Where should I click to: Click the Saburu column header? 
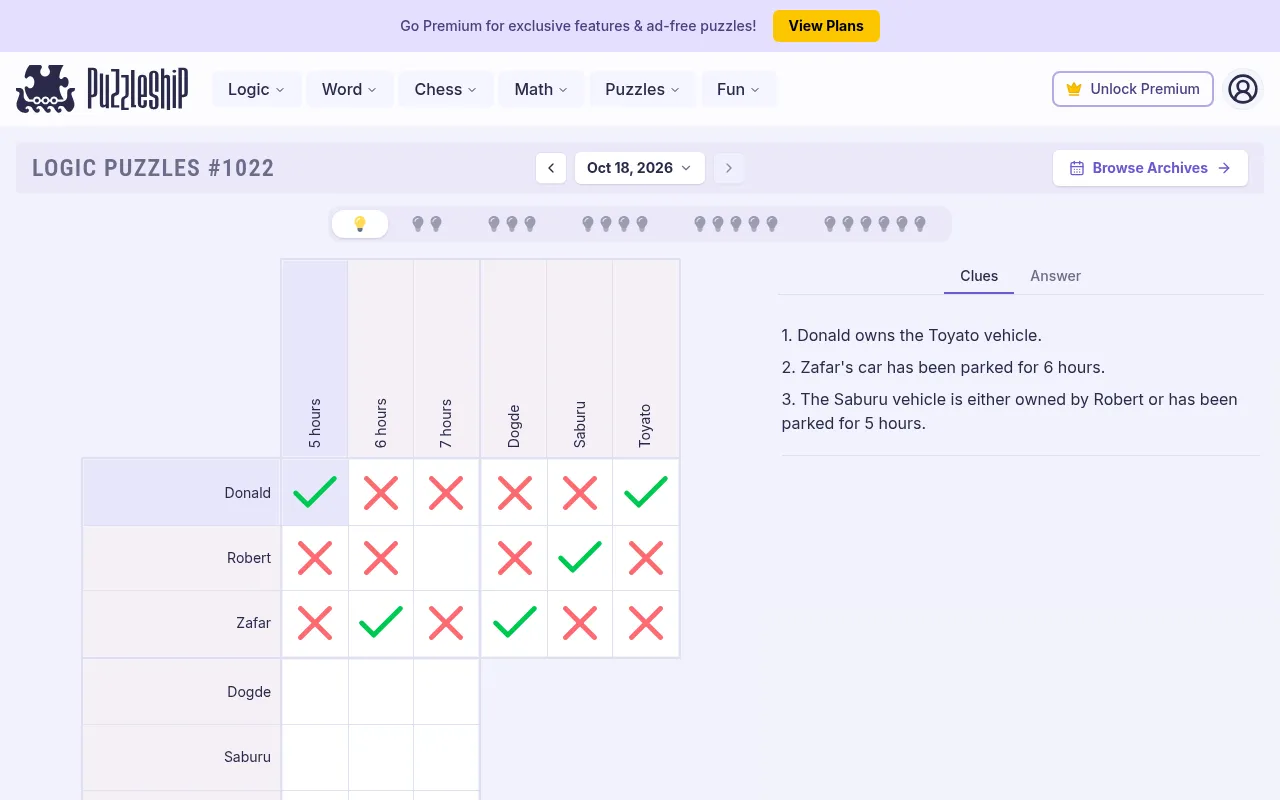(x=580, y=359)
